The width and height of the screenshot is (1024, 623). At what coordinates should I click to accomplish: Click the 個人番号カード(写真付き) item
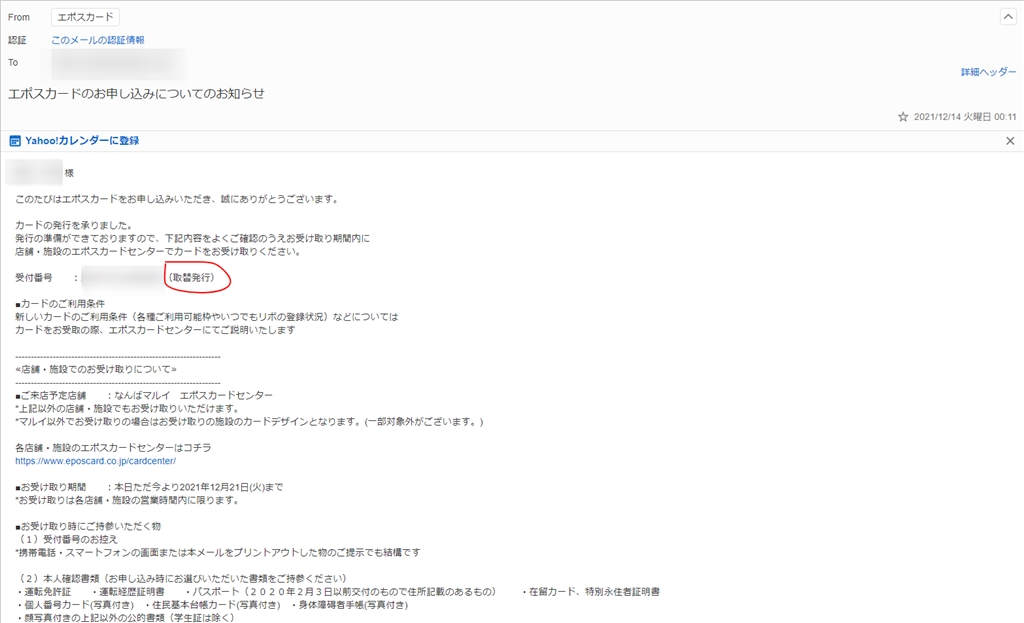pos(79,605)
